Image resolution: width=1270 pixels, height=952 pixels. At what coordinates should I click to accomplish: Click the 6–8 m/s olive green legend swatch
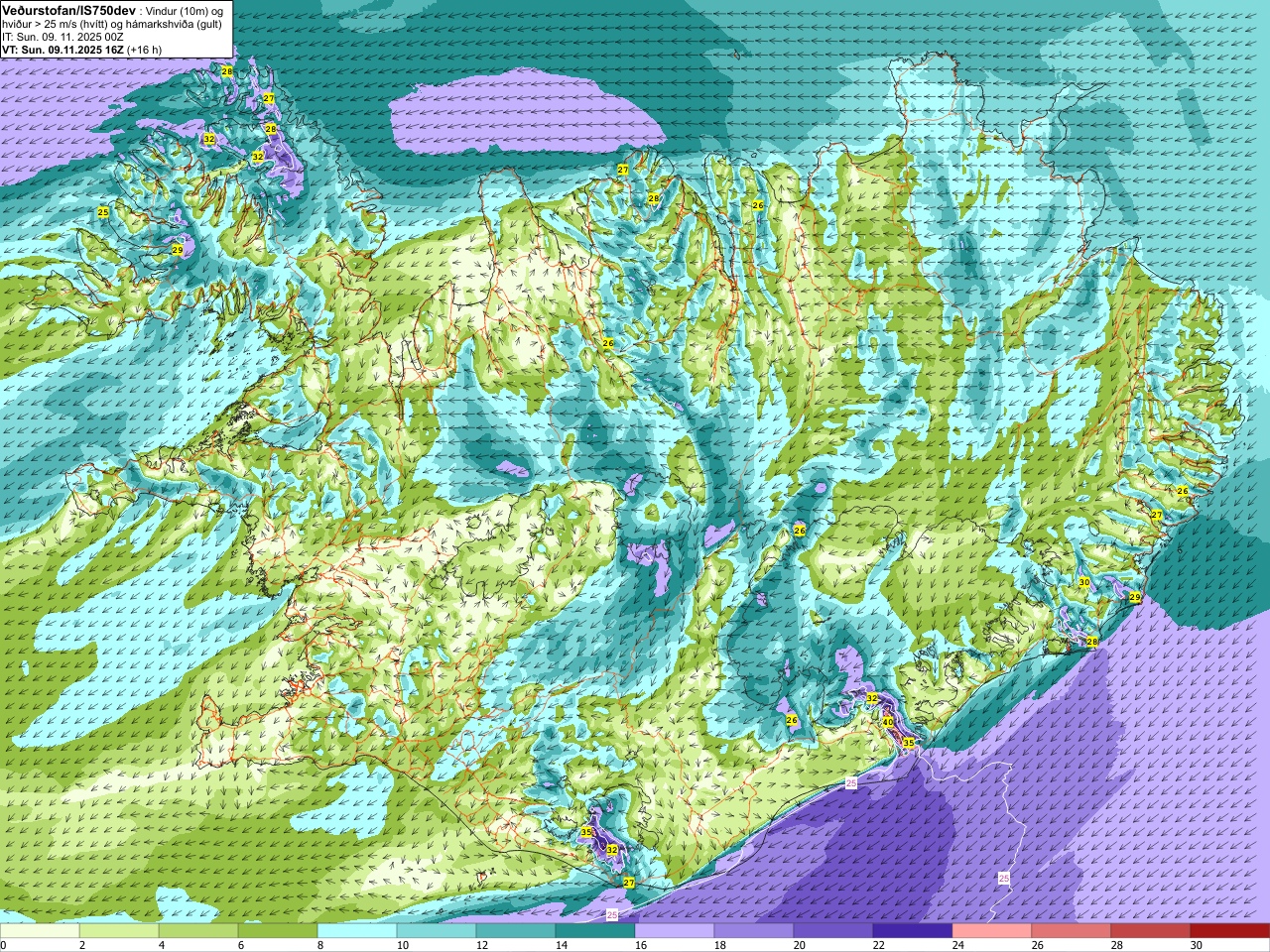[x=278, y=931]
